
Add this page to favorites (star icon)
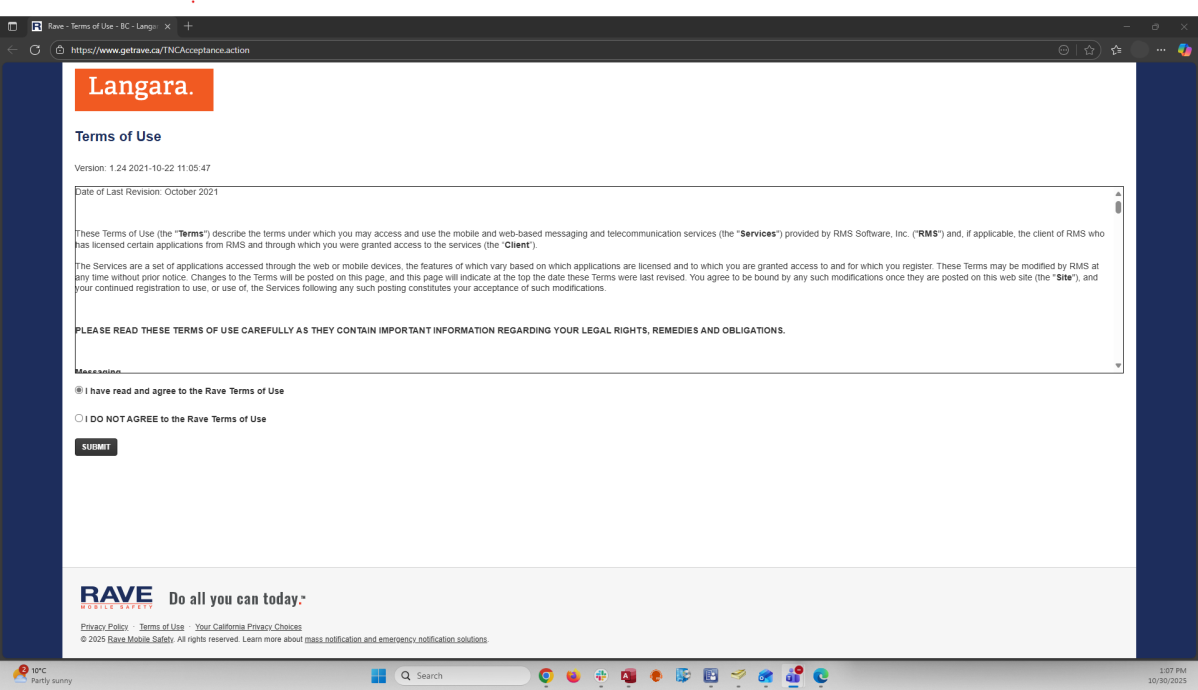tap(1089, 49)
